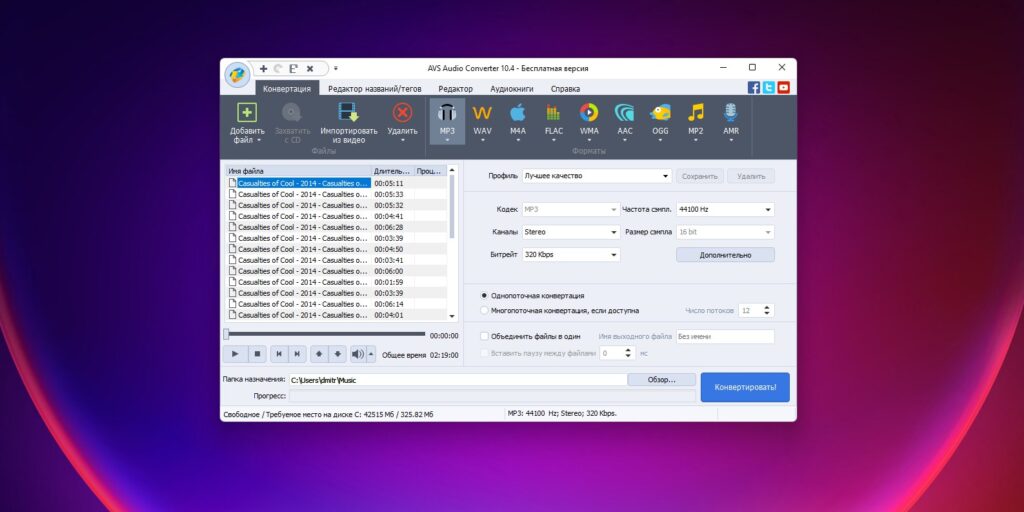Move selected file down with down-arrow button
Image resolution: width=1024 pixels, height=512 pixels.
click(337, 354)
